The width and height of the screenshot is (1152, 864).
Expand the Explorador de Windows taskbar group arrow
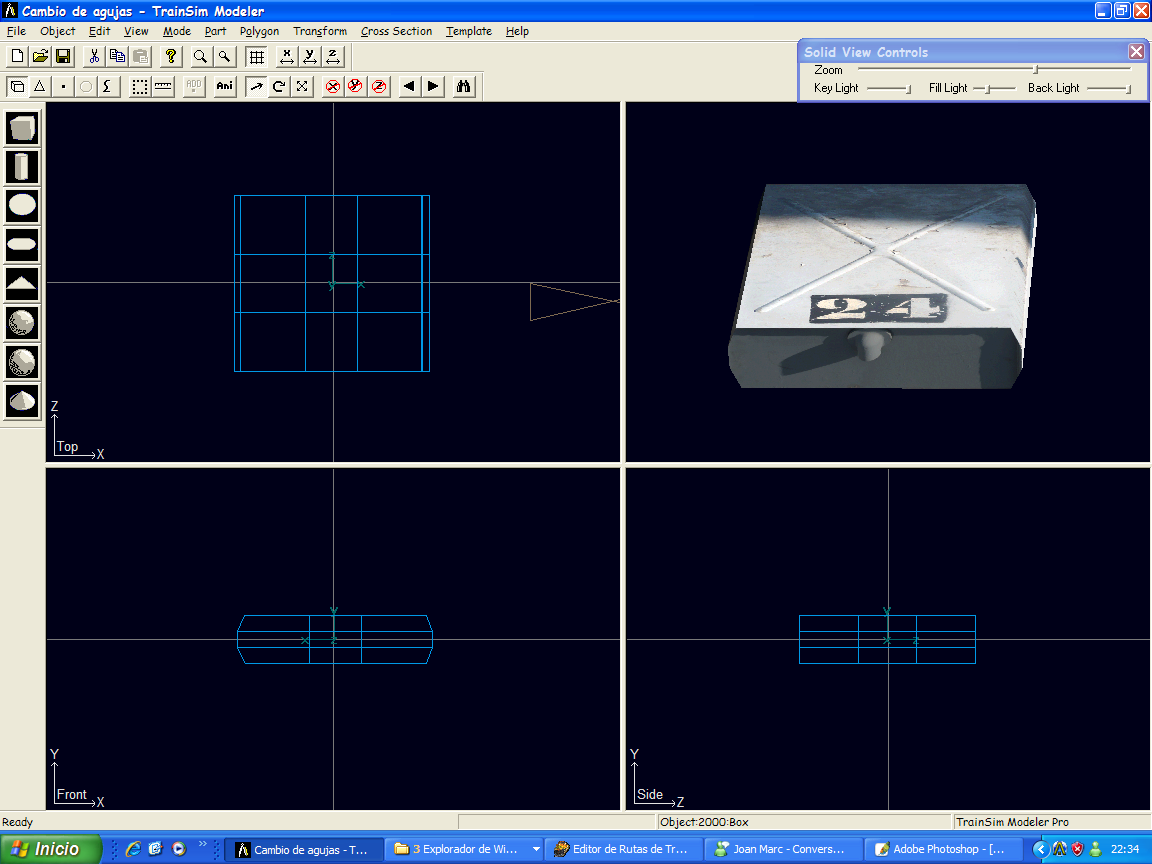(x=536, y=849)
